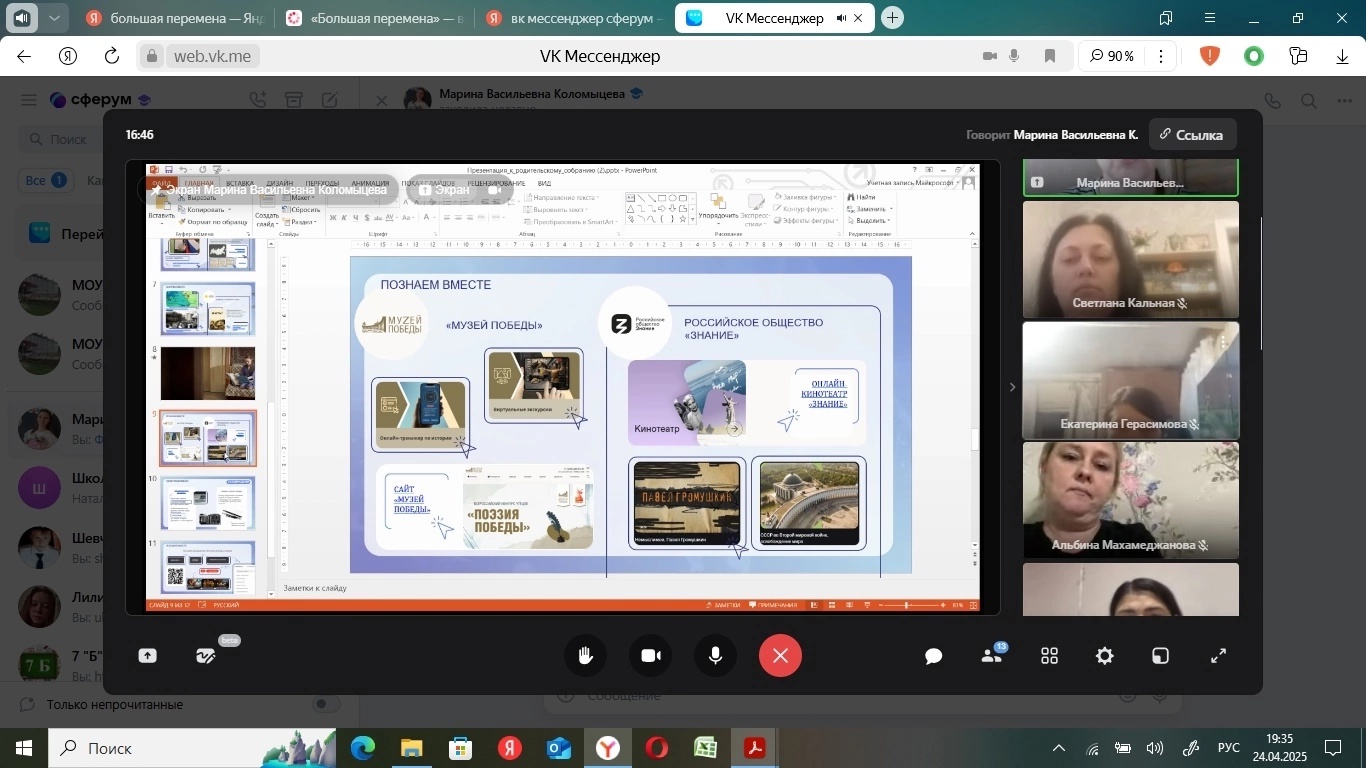Open the browser downloads icon

[1343, 56]
